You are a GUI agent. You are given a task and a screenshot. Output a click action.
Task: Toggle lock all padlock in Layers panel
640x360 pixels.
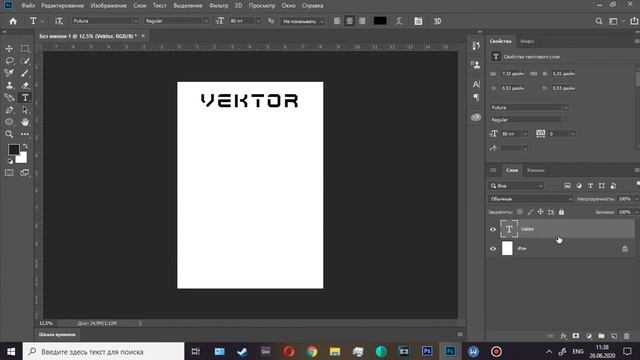[562, 212]
